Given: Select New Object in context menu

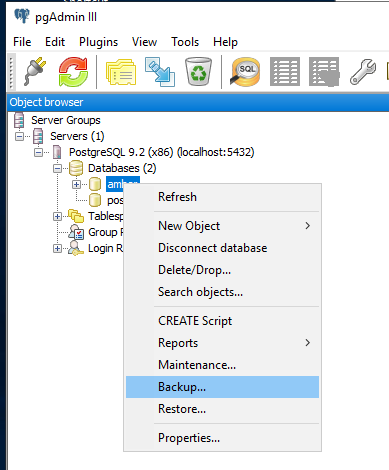Looking at the screenshot, I should (222, 226).
